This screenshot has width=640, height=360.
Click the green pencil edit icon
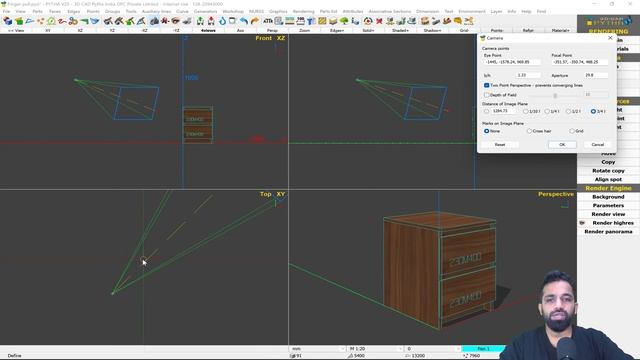(130, 21)
